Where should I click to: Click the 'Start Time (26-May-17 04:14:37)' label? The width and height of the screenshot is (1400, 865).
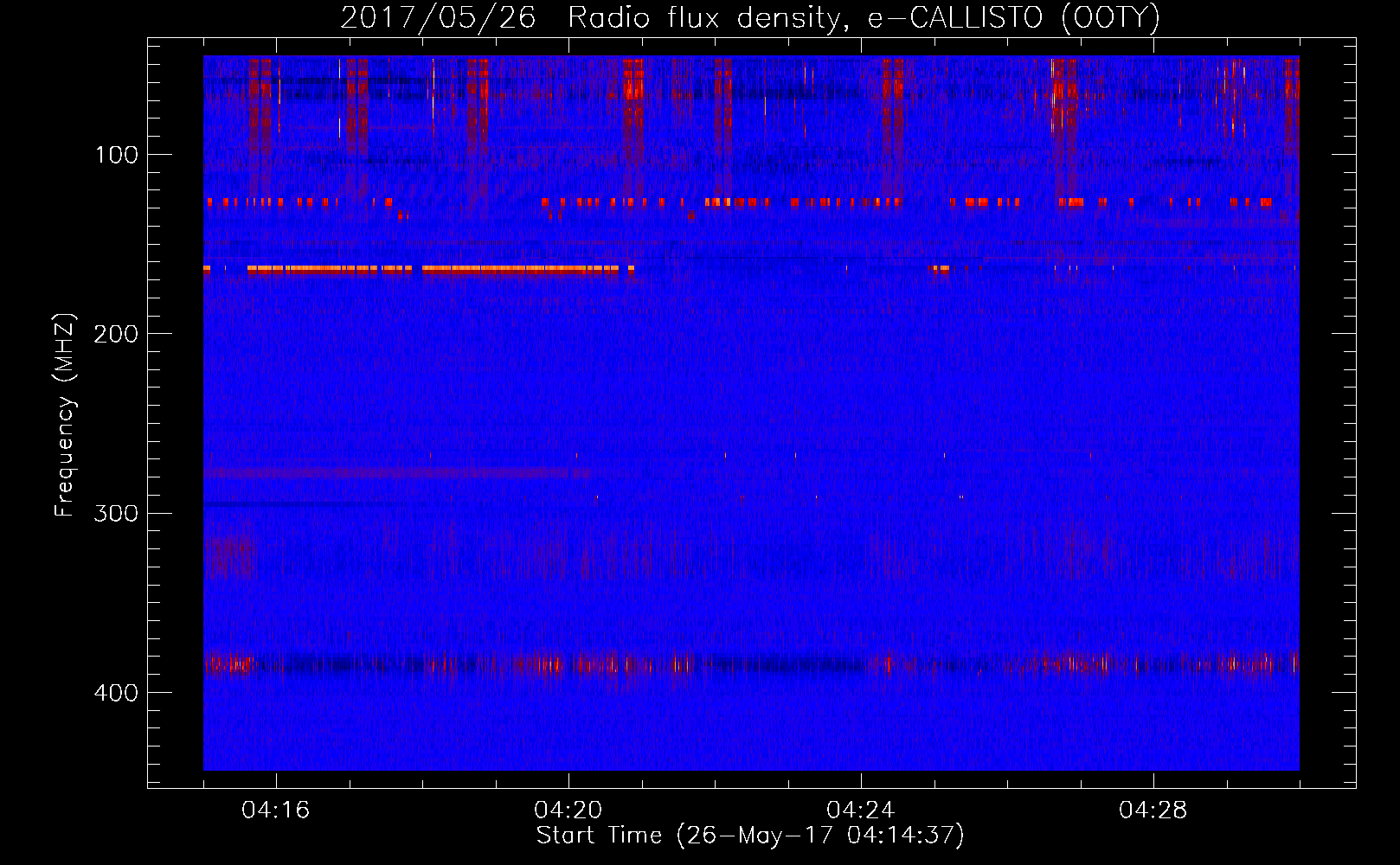coord(750,836)
